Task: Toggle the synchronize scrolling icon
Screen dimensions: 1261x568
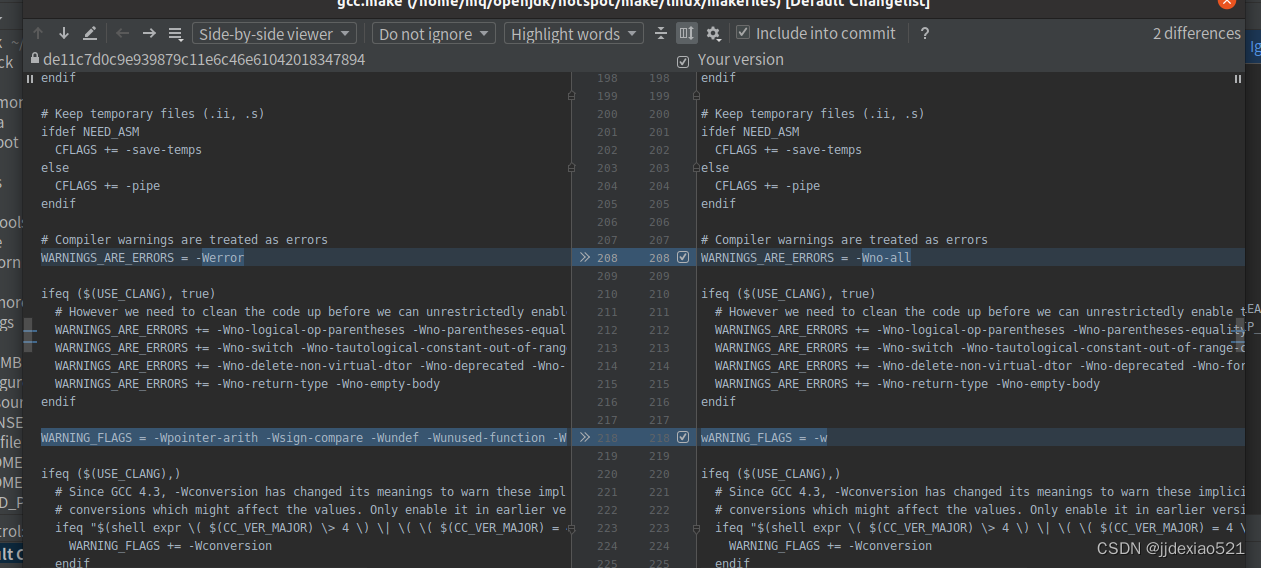Action: click(x=686, y=33)
